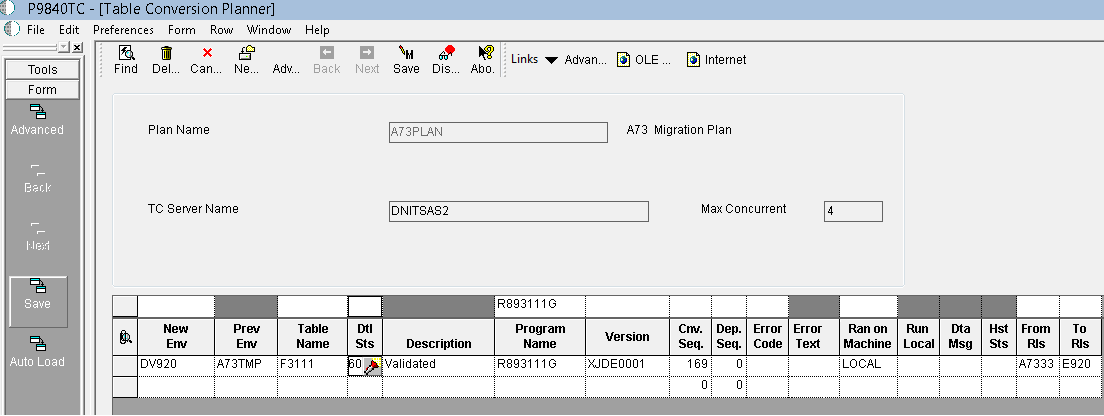Click the Advanced icon in the Form sidebar

click(x=37, y=112)
